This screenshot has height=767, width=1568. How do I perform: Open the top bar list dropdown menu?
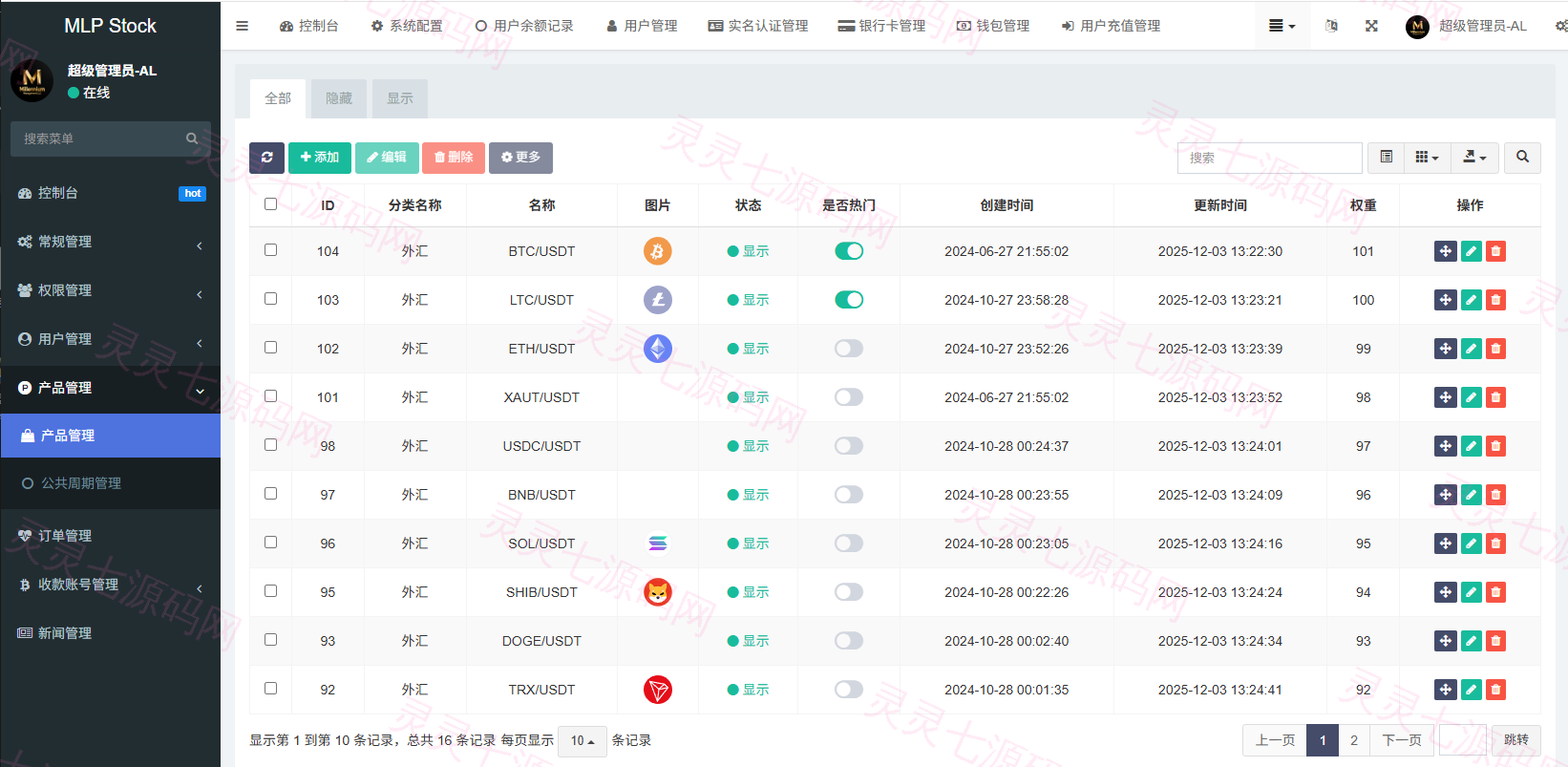(x=1282, y=26)
